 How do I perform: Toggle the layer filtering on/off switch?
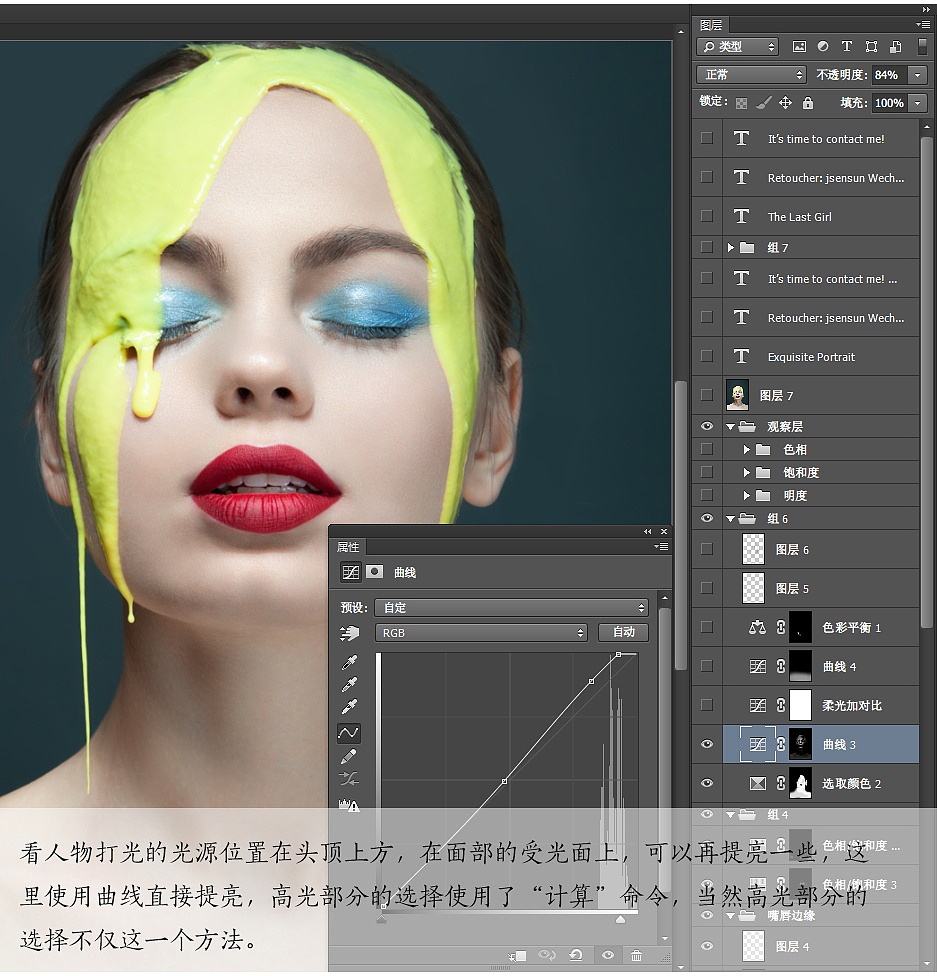(x=922, y=47)
